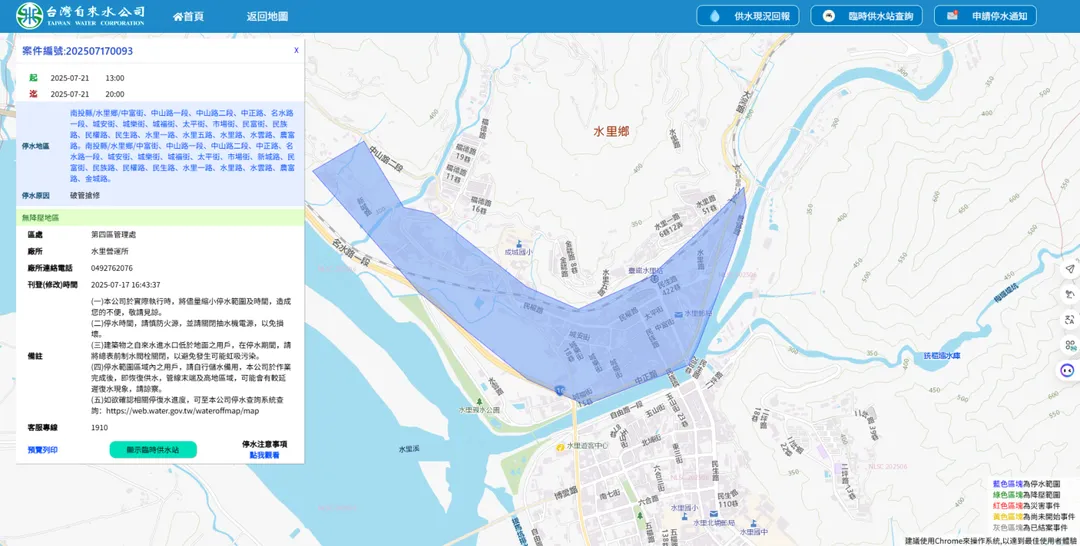Close the case details panel

296,50
